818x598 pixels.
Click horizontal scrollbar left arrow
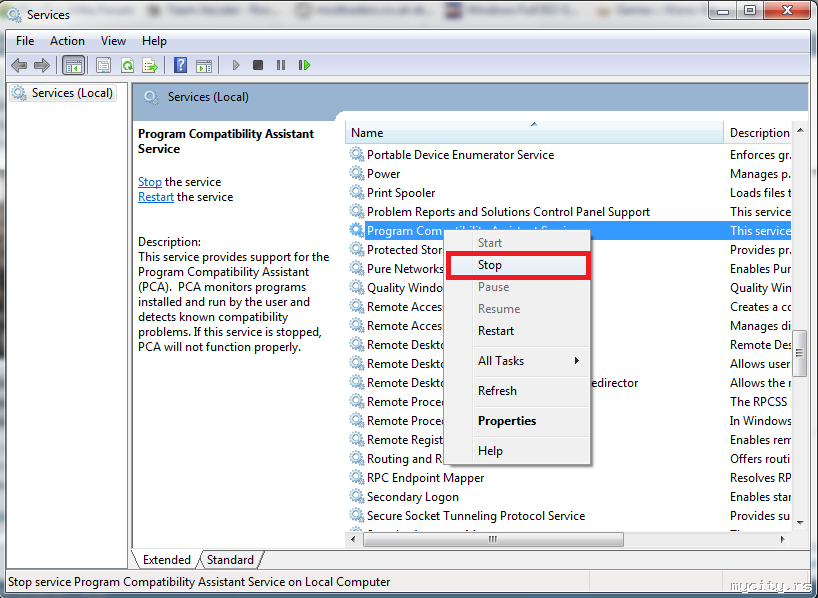353,539
